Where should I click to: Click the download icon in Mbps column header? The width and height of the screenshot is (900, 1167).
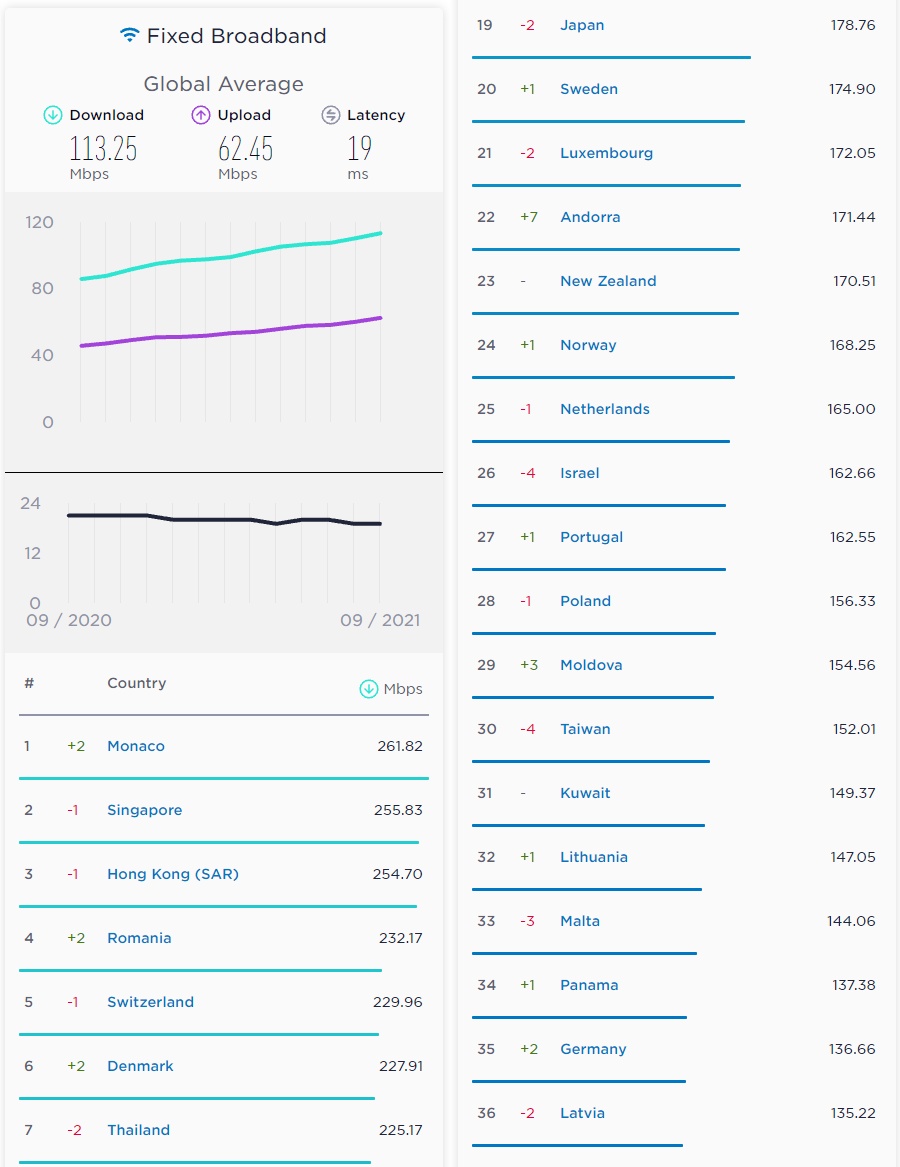pyautogui.click(x=368, y=688)
